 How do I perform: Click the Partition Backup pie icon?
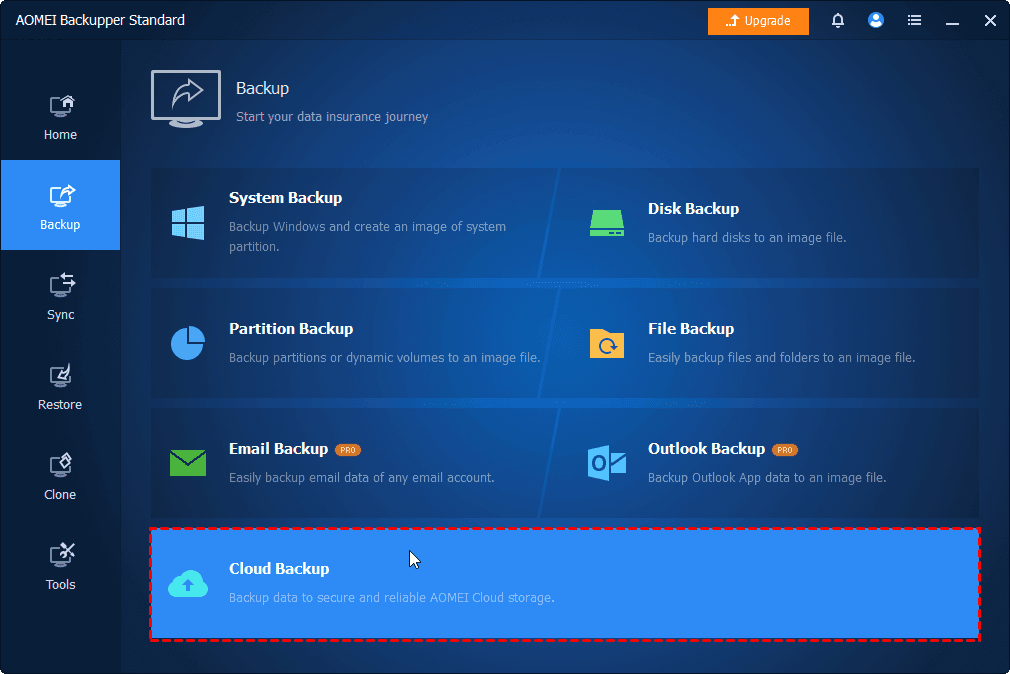point(188,343)
